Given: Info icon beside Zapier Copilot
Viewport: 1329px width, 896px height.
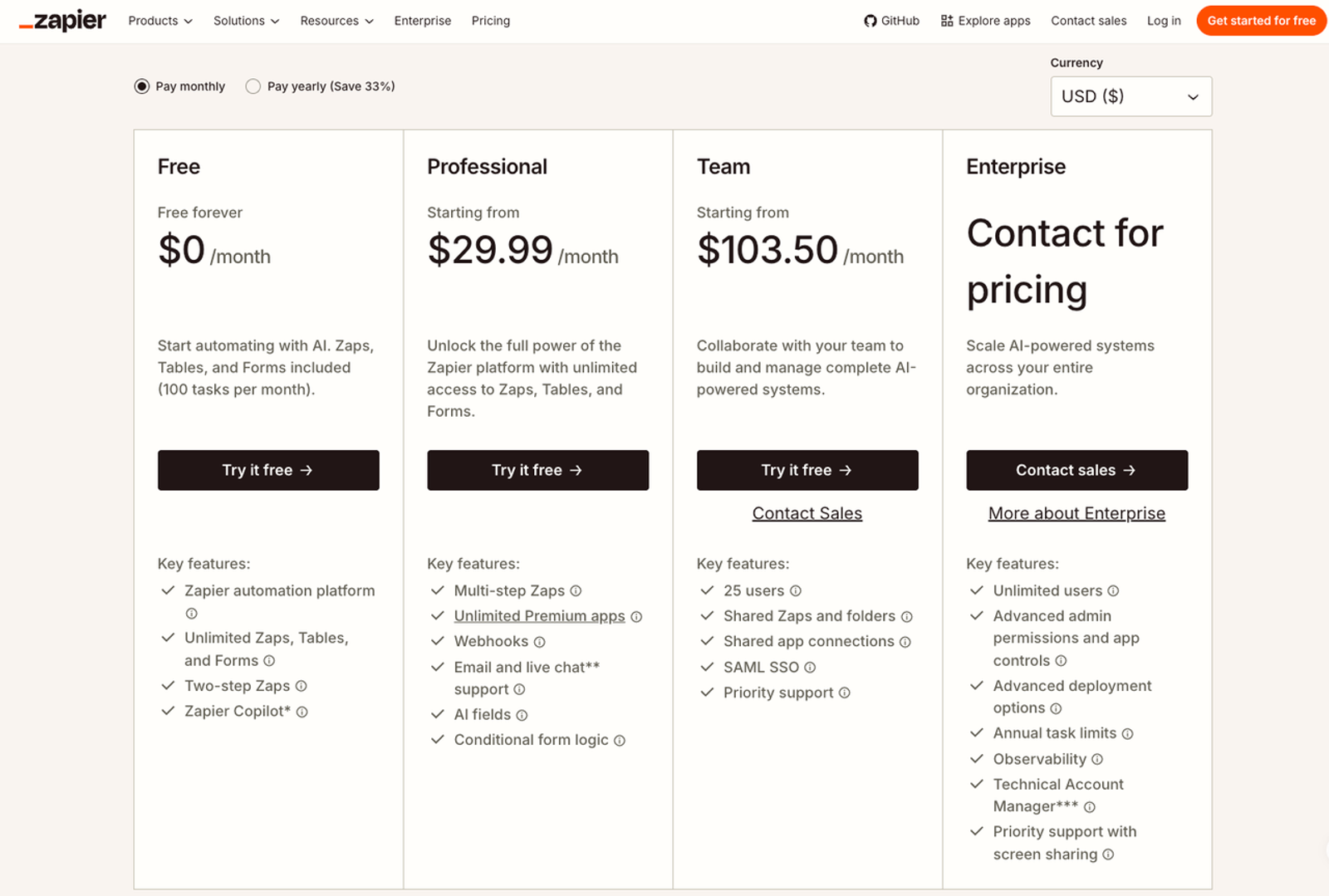Looking at the screenshot, I should tap(302, 712).
